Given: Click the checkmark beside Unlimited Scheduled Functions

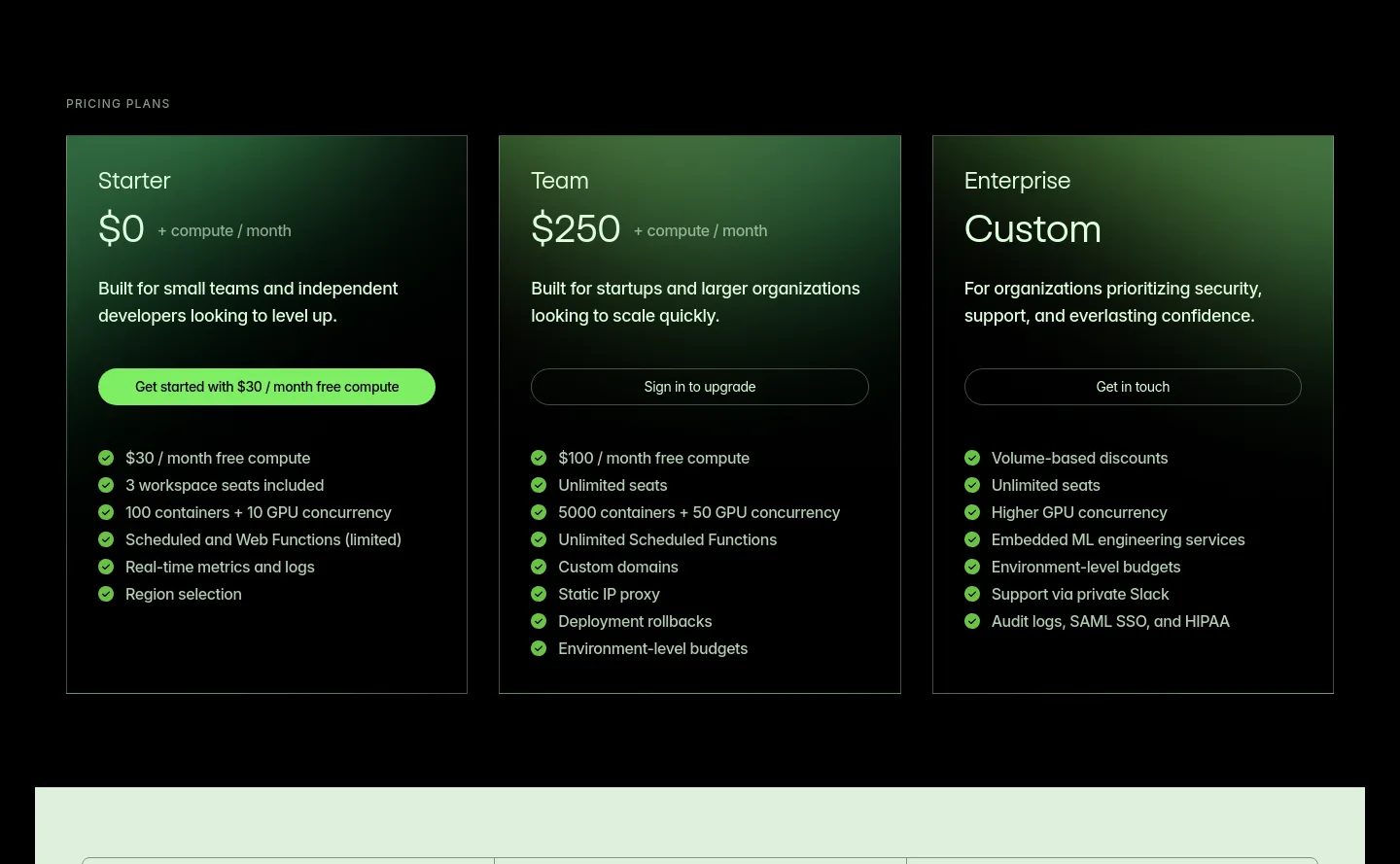Looking at the screenshot, I should click(539, 539).
